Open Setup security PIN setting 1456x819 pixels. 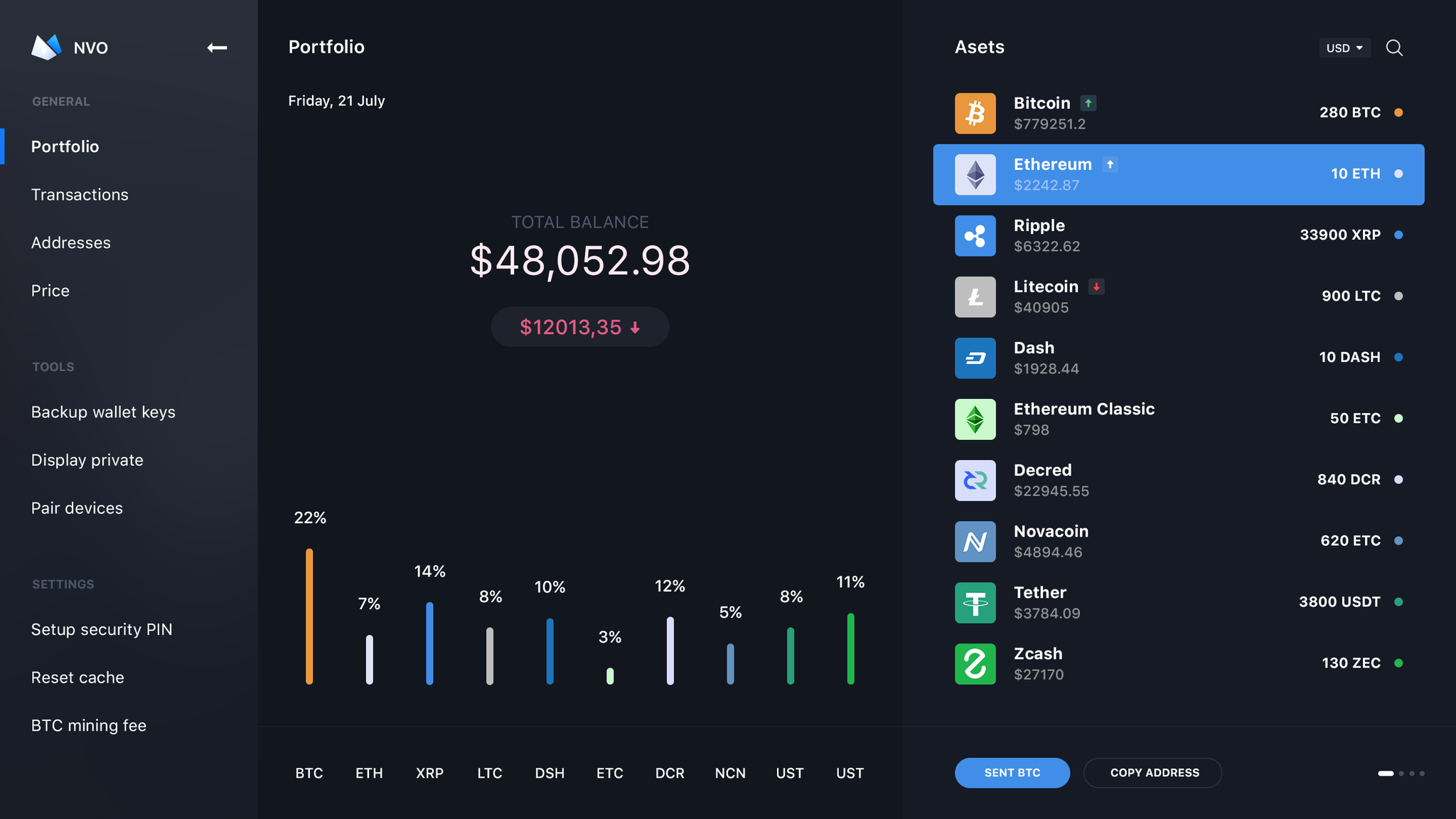coord(102,630)
